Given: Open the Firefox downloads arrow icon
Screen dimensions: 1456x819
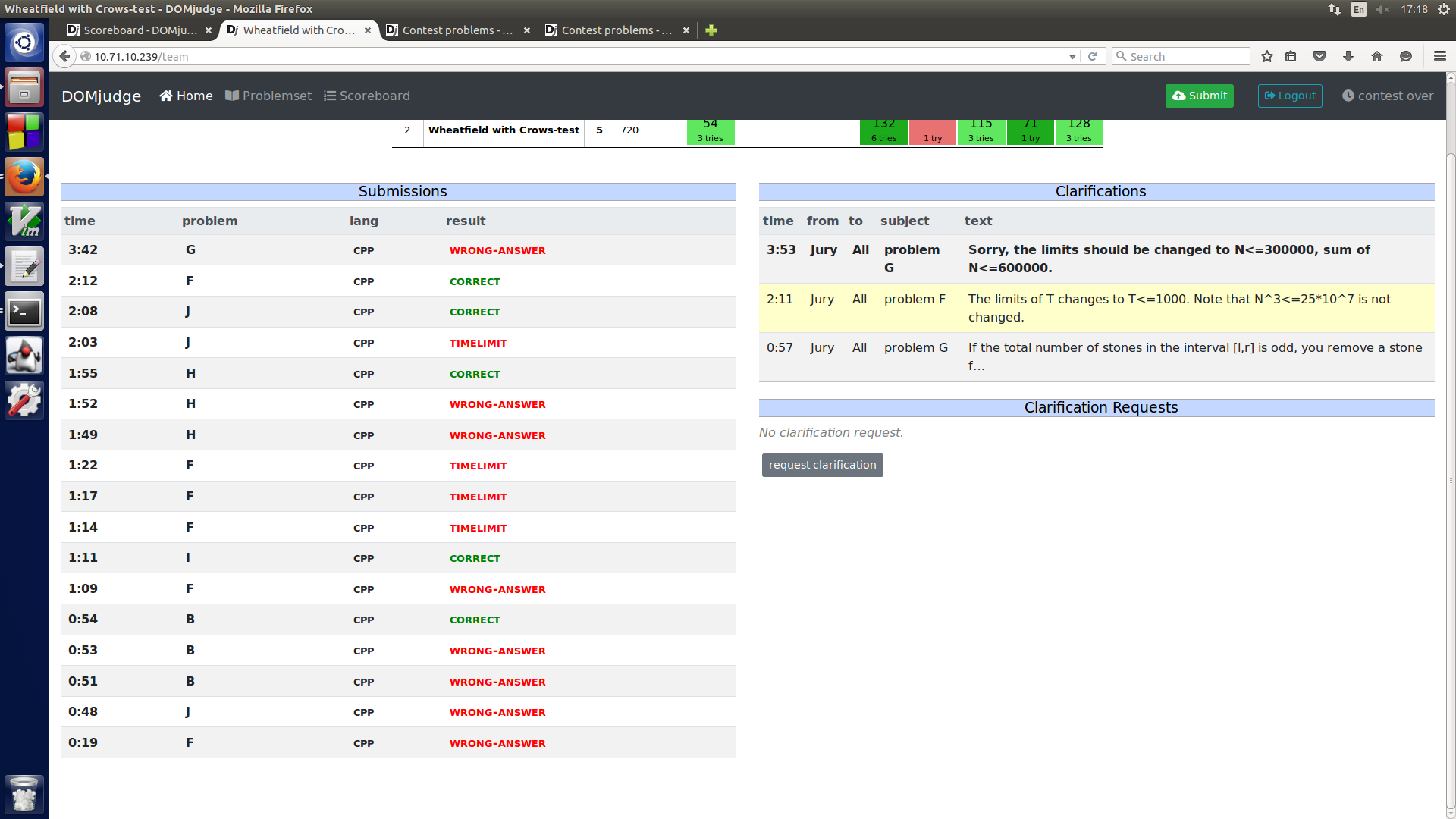Looking at the screenshot, I should pos(1348,56).
